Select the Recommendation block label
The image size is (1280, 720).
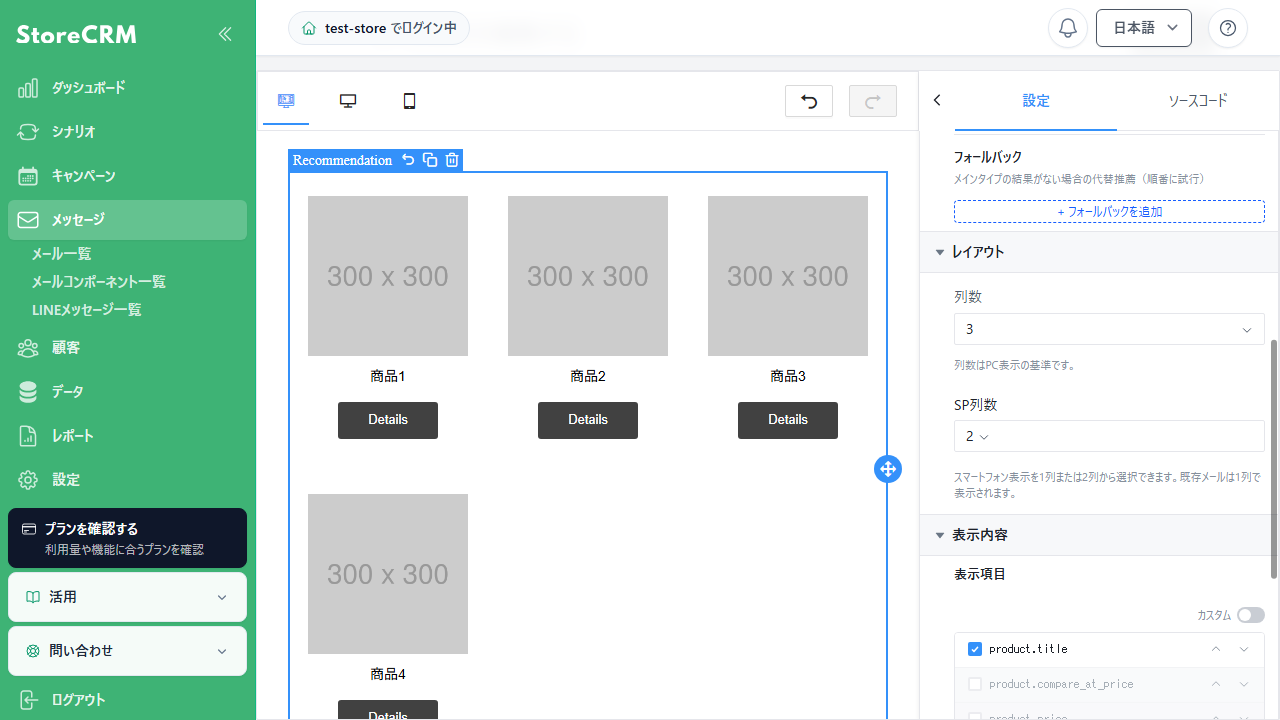[x=342, y=160]
